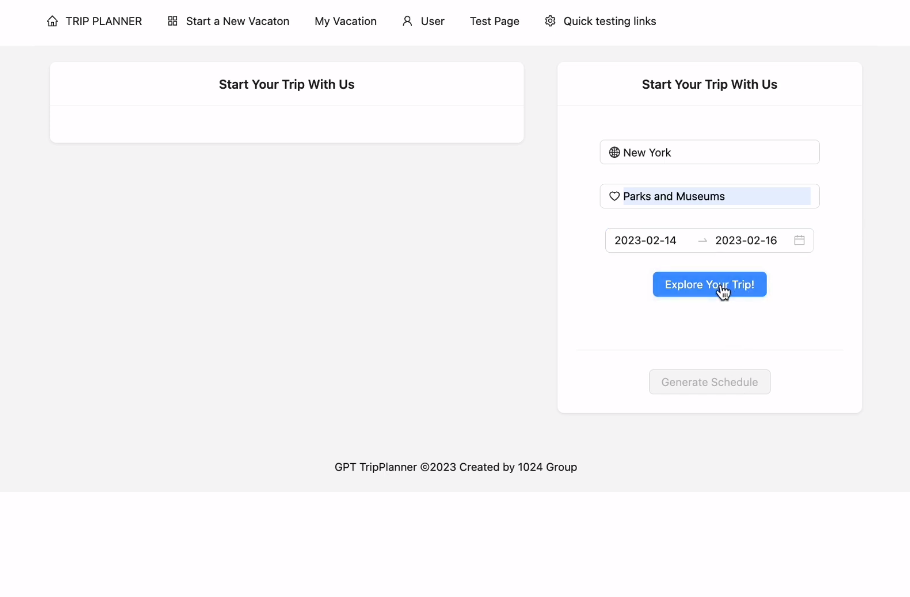Screen dimensions: 910x597
Task: Open the My Vacation menu item
Action: pos(345,21)
